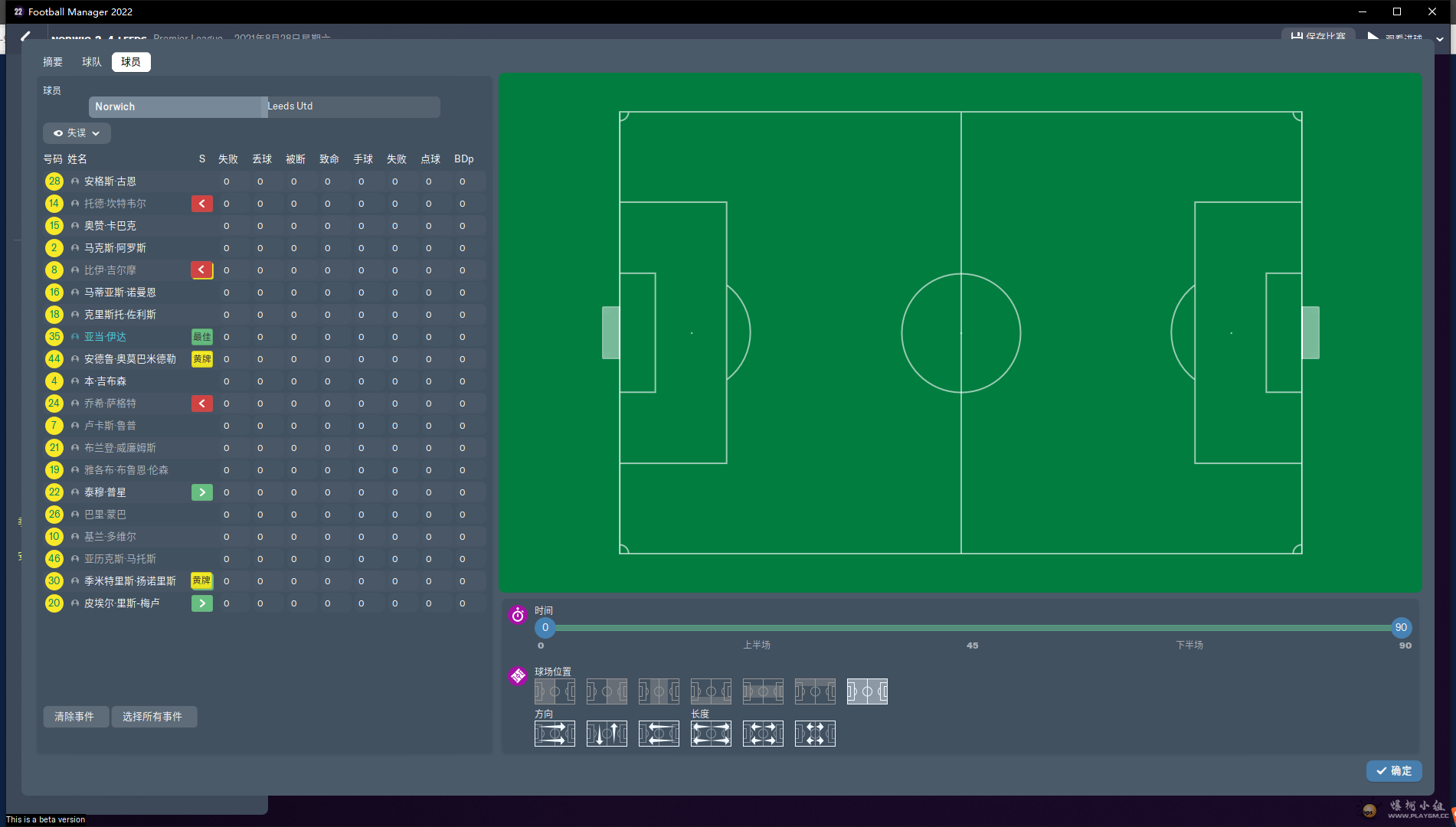
Task: Sort by the 点球 column header
Action: [430, 159]
